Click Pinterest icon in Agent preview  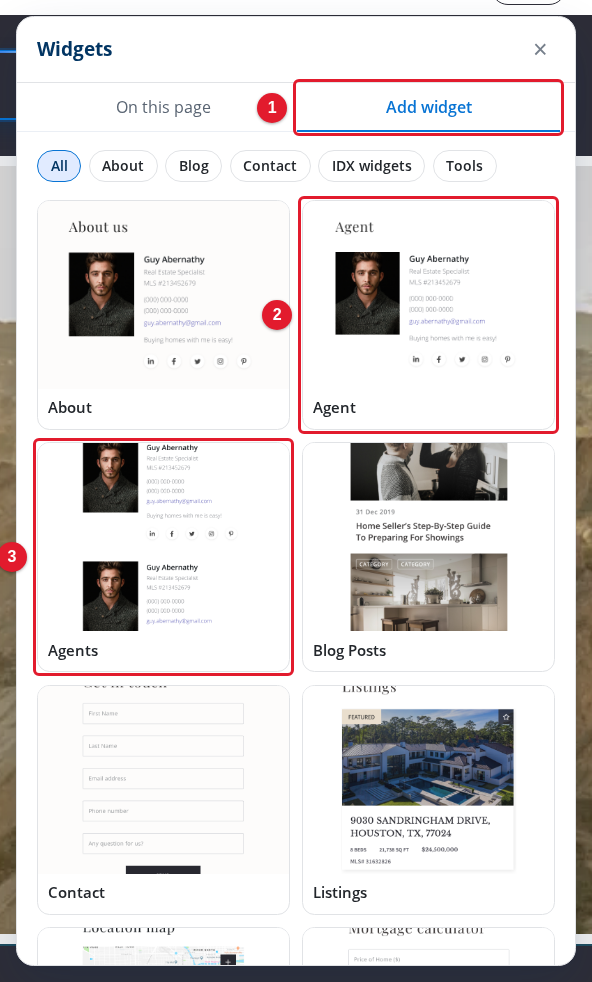pyautogui.click(x=507, y=359)
